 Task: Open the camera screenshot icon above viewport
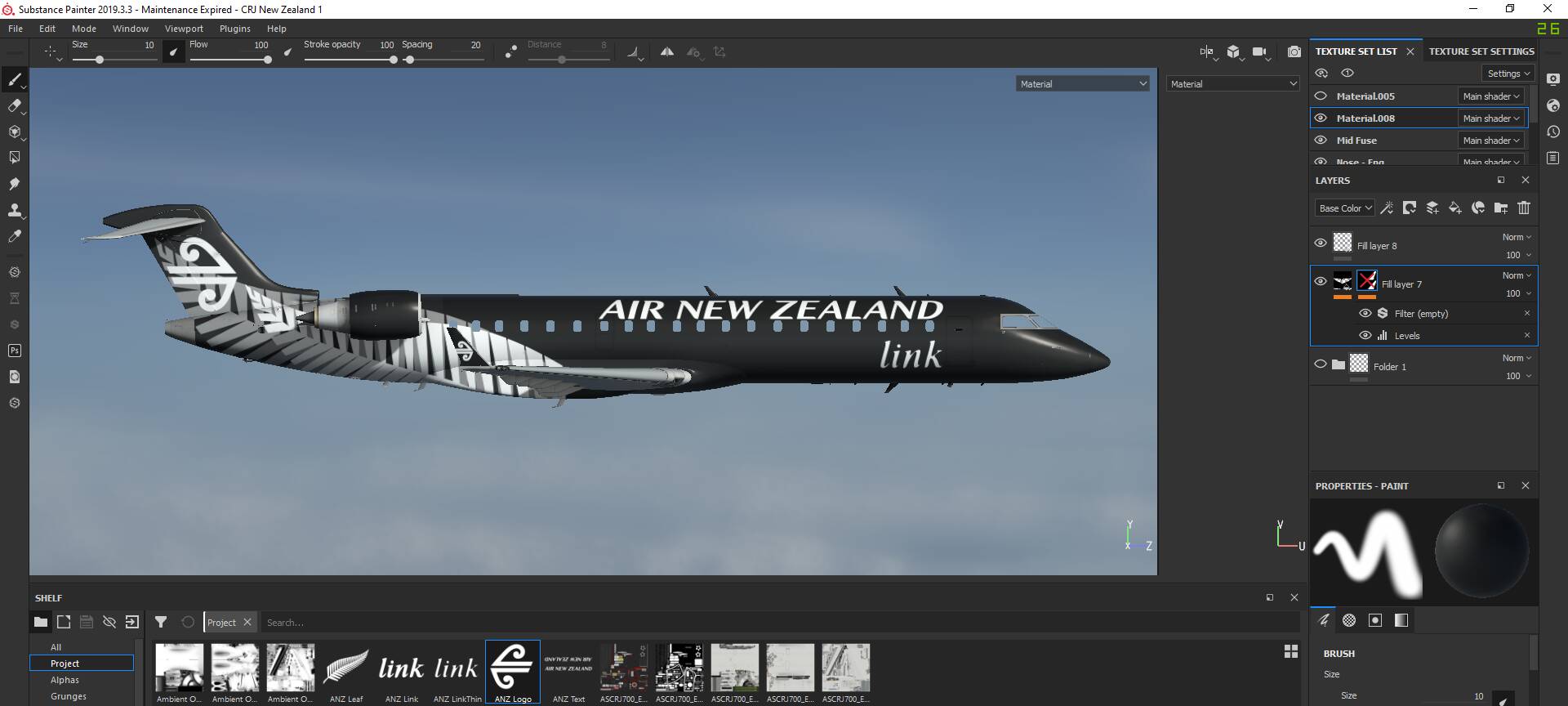pos(1294,51)
